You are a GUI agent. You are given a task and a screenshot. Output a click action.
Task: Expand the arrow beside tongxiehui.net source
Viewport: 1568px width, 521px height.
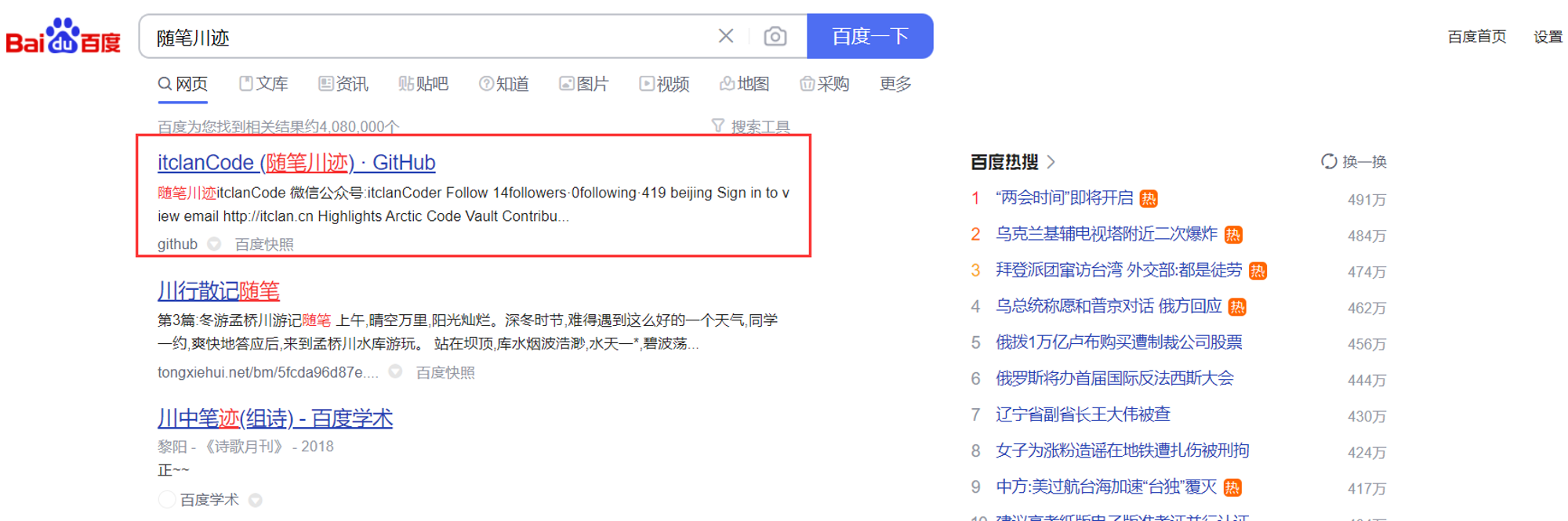pyautogui.click(x=396, y=372)
